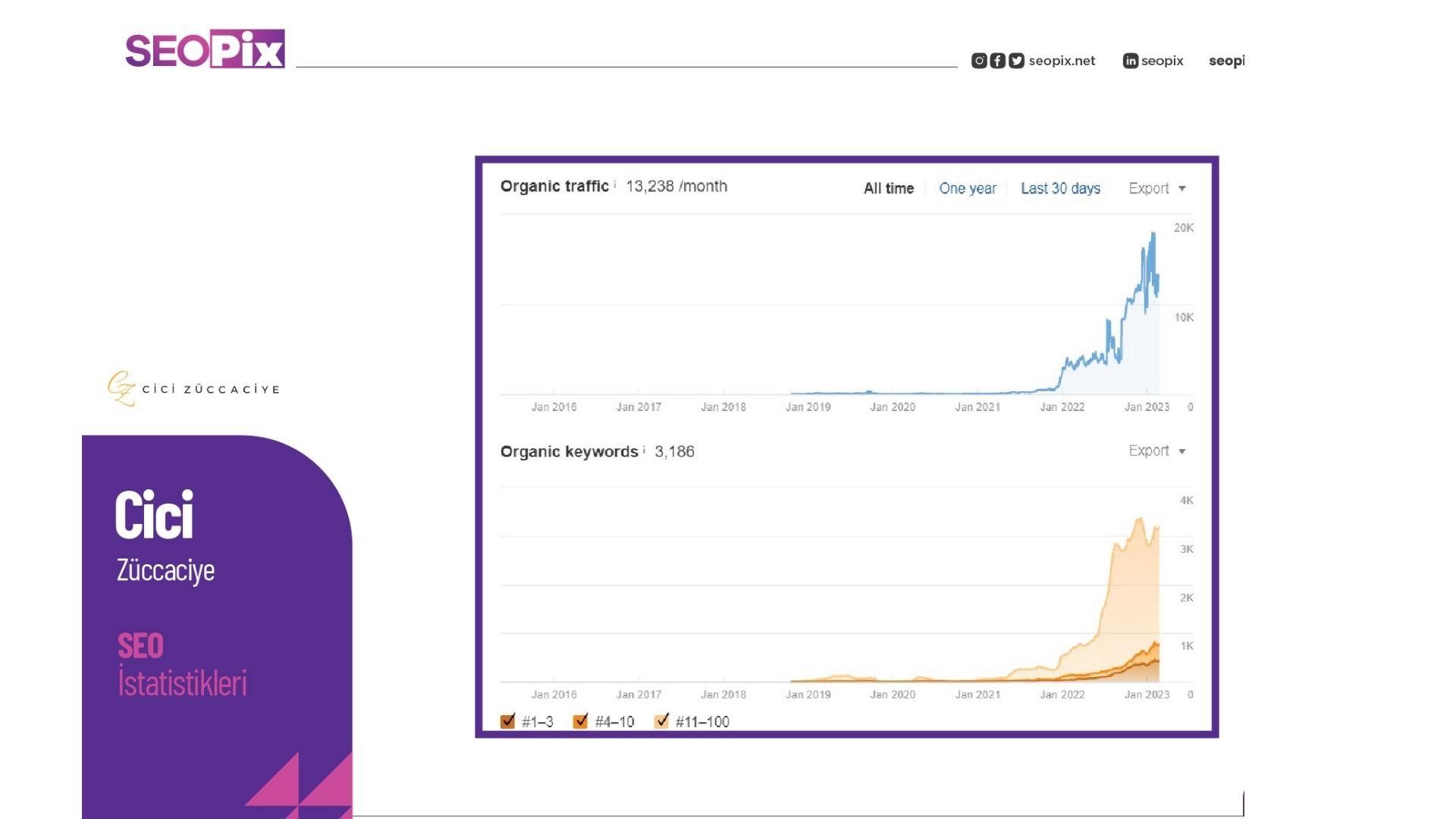Click the SEOPix logo
The image size is (1456, 819).
(205, 49)
